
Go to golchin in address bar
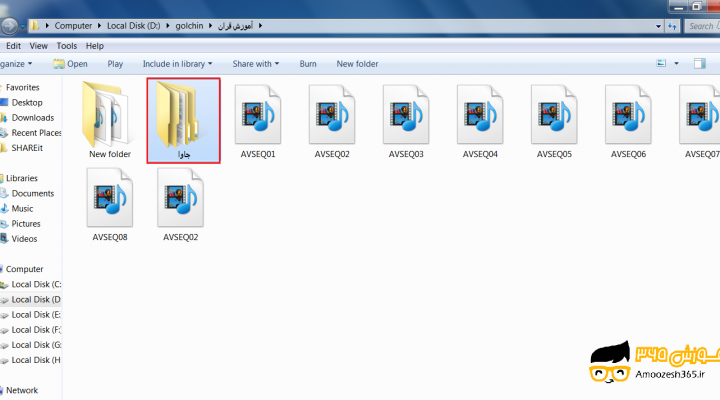tap(189, 26)
